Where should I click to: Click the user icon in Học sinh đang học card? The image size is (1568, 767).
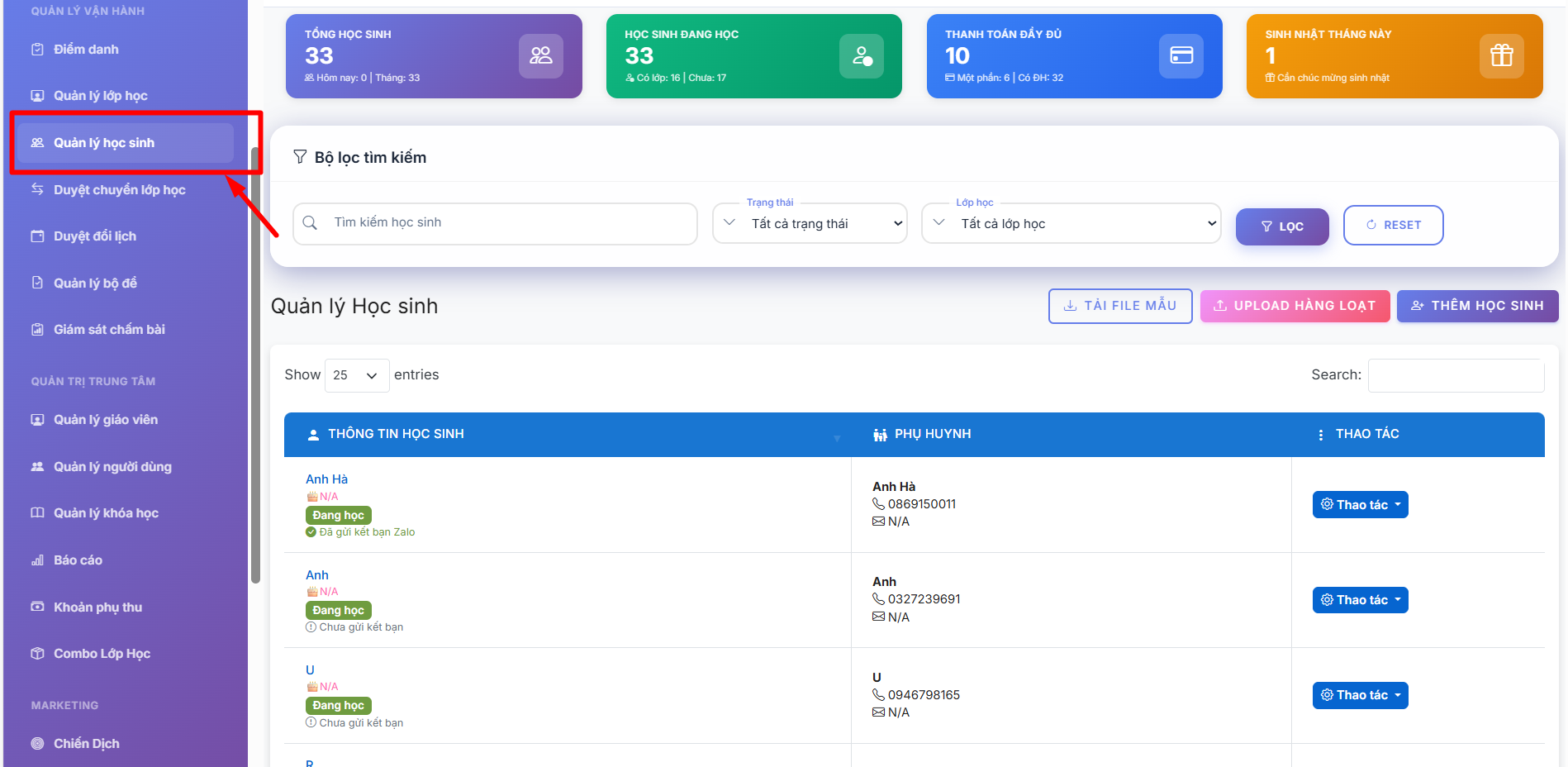coord(861,56)
